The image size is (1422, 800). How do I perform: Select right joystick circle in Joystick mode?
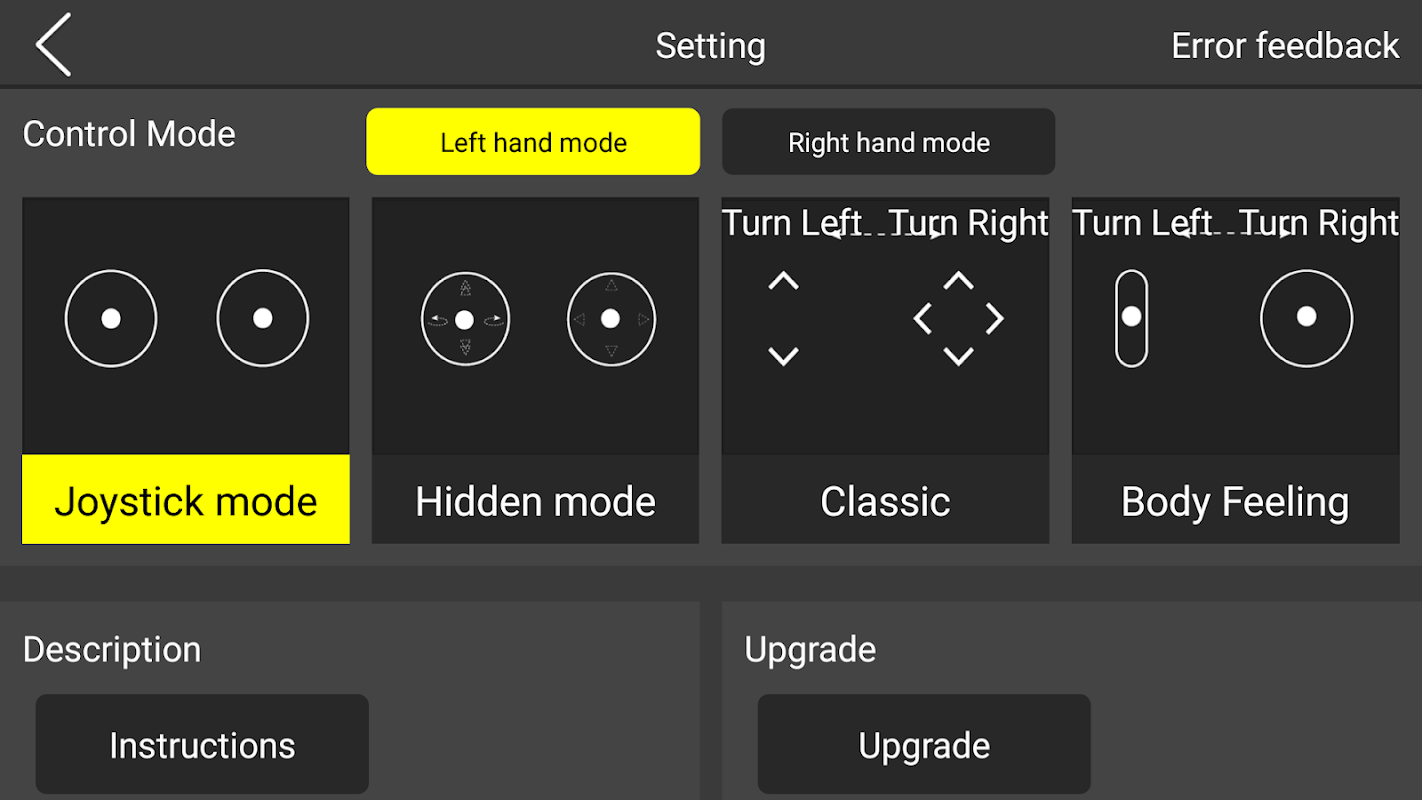click(263, 318)
